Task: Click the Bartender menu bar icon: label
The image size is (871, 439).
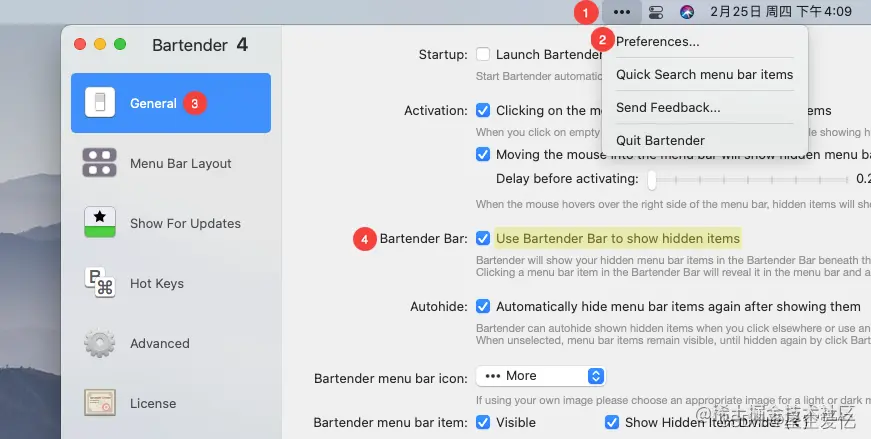Action: [391, 378]
